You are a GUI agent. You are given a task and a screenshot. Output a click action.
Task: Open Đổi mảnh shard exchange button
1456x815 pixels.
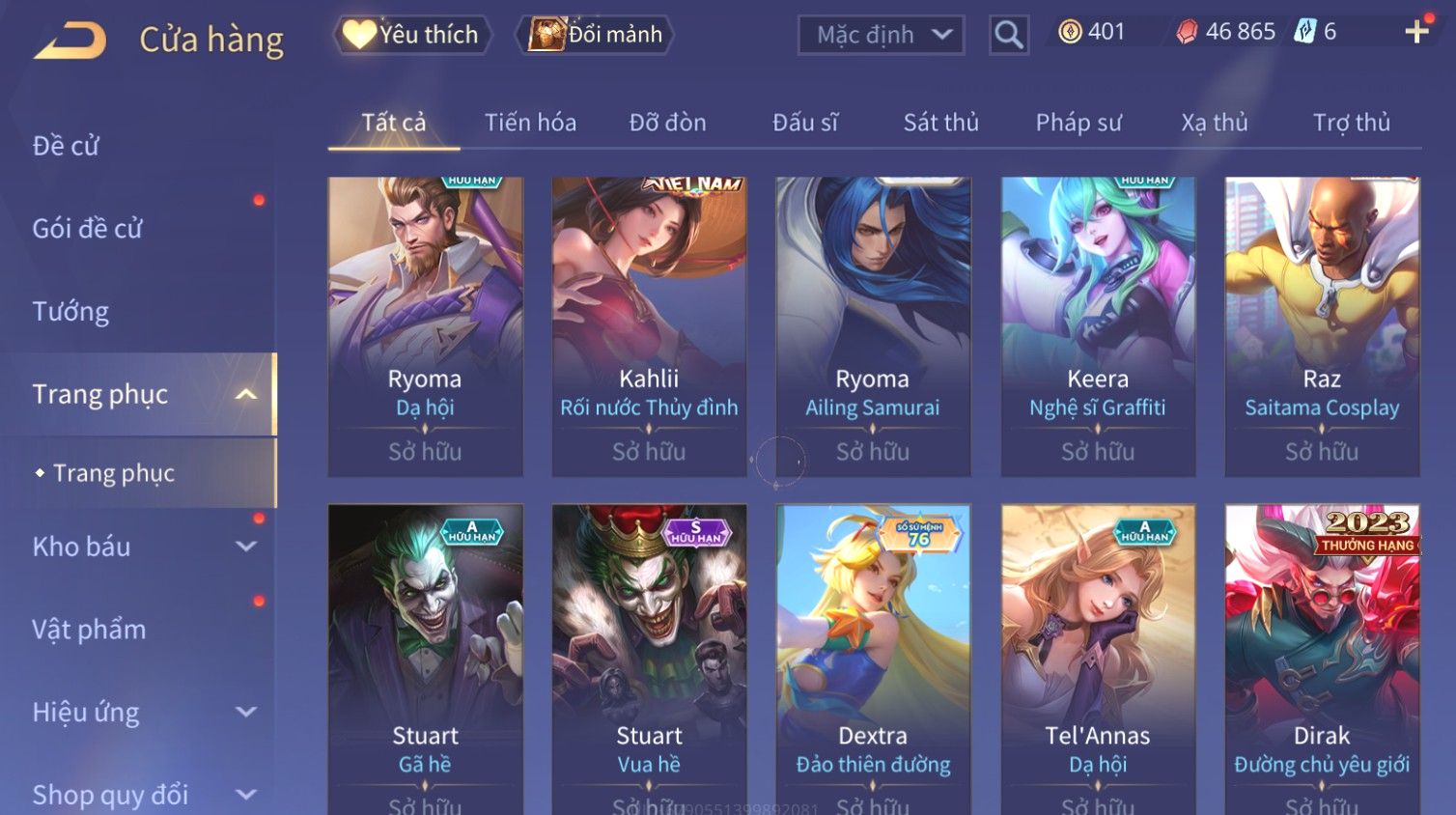click(595, 35)
